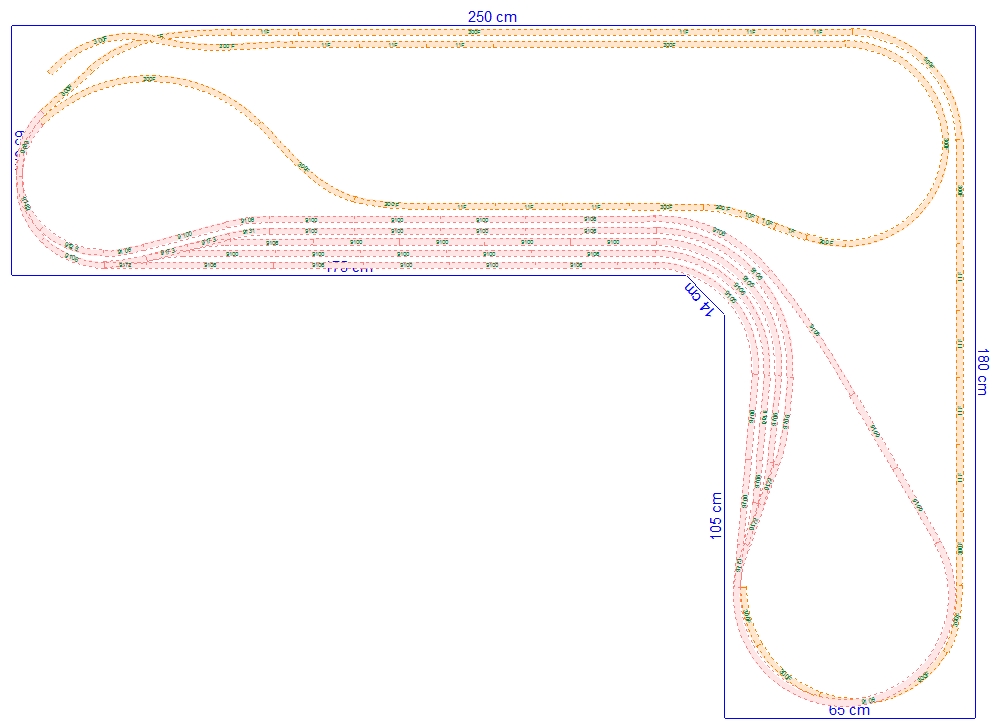Select the 65 cm bottom dimension label

(849, 711)
